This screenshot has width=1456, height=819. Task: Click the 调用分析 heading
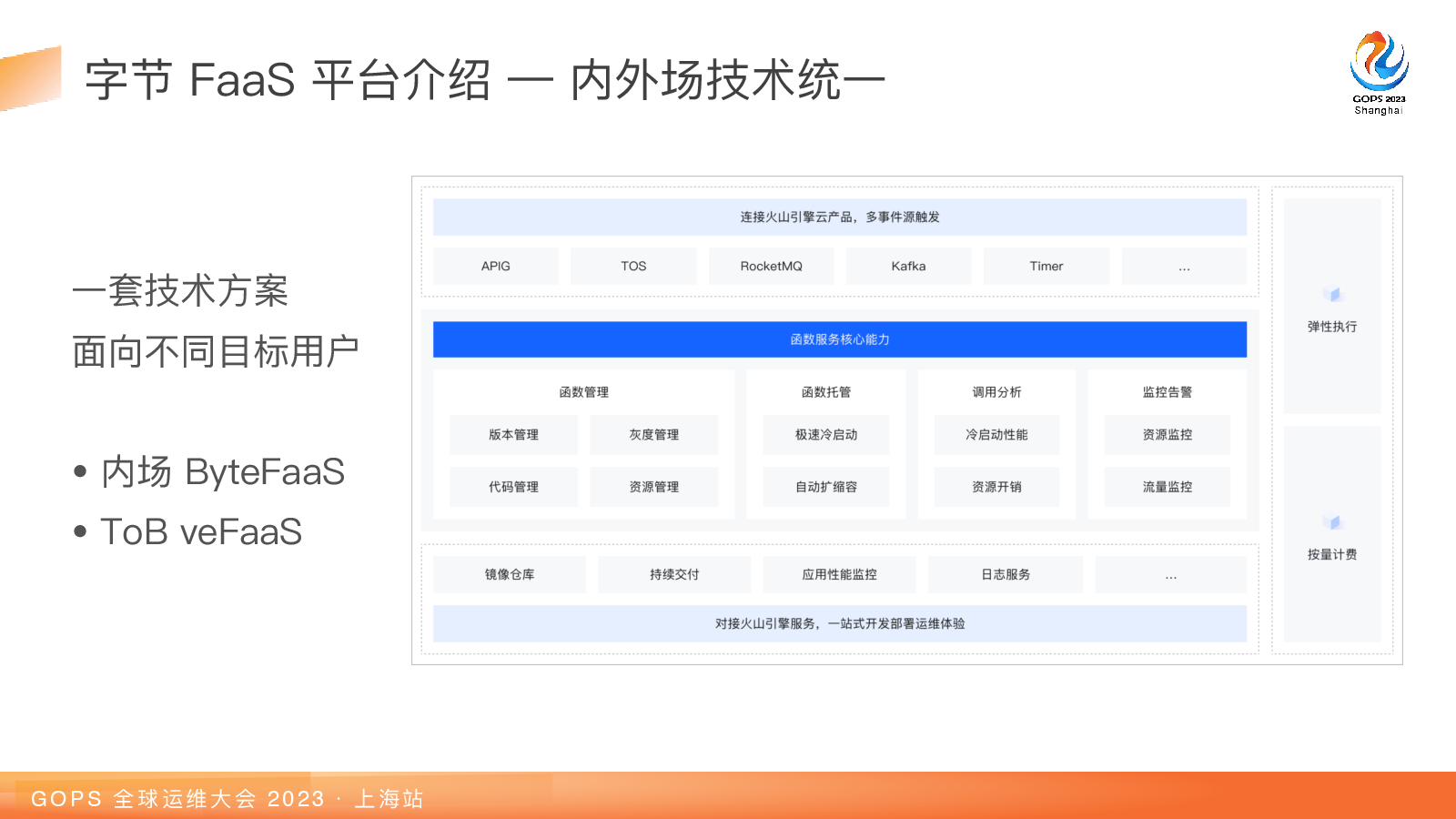tap(996, 392)
